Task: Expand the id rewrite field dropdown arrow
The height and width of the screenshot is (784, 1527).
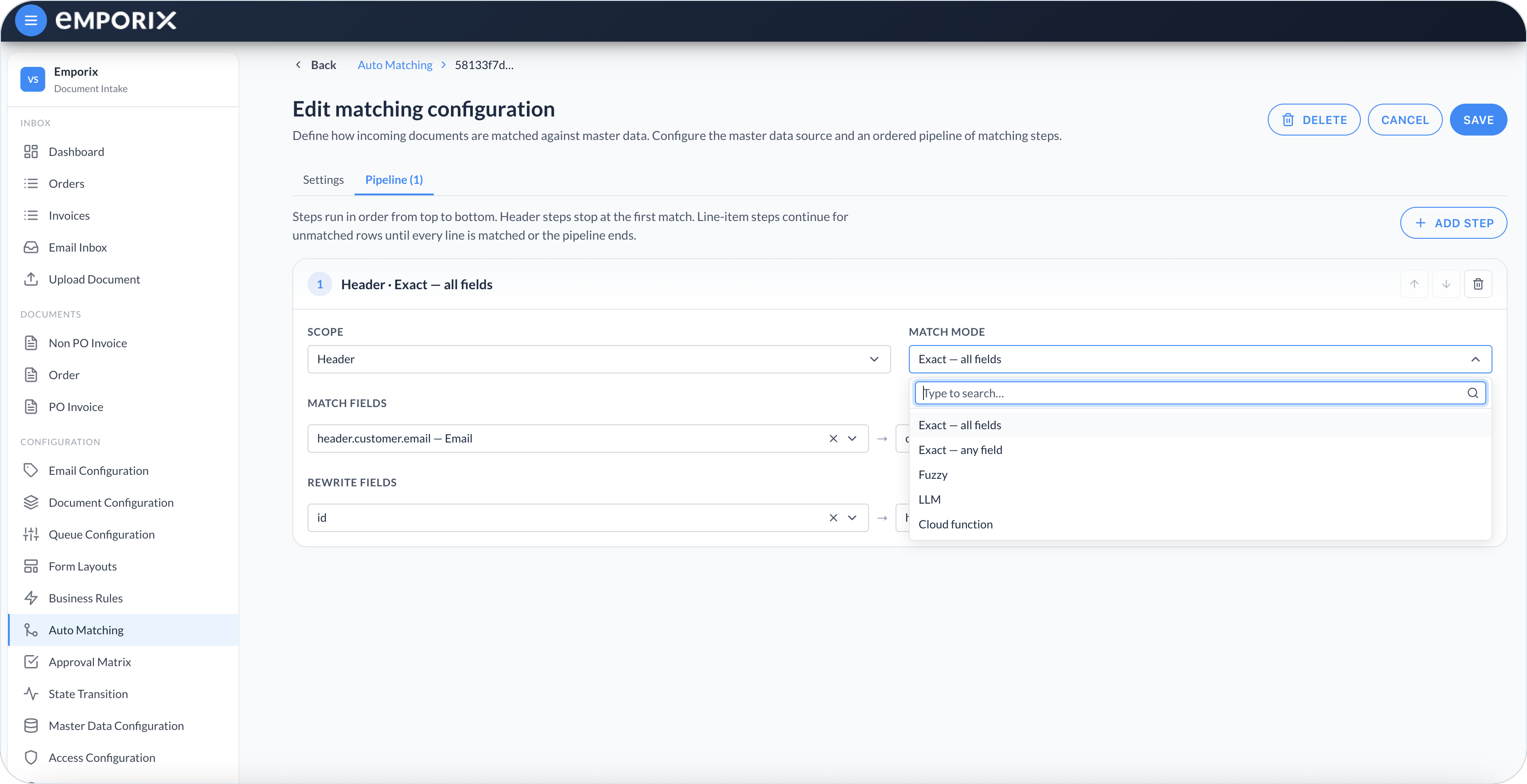Action: [x=853, y=518]
